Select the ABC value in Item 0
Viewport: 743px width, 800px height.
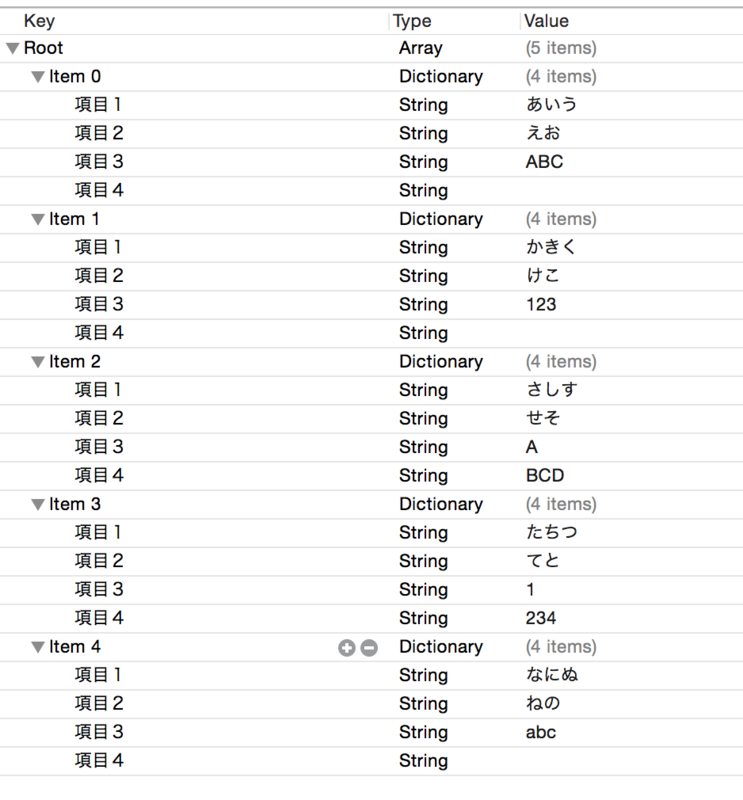click(544, 162)
